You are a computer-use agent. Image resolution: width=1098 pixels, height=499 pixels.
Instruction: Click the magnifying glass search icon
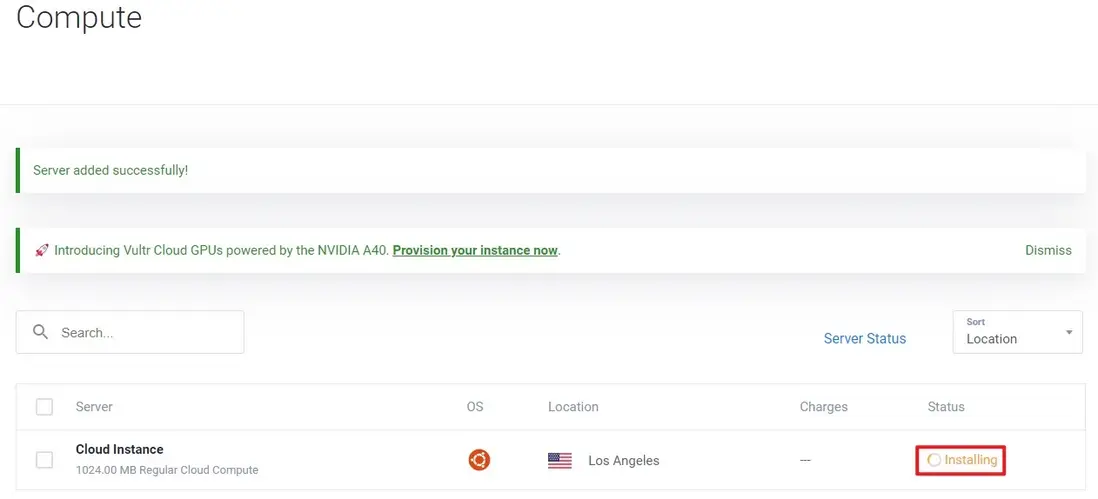pyautogui.click(x=41, y=332)
